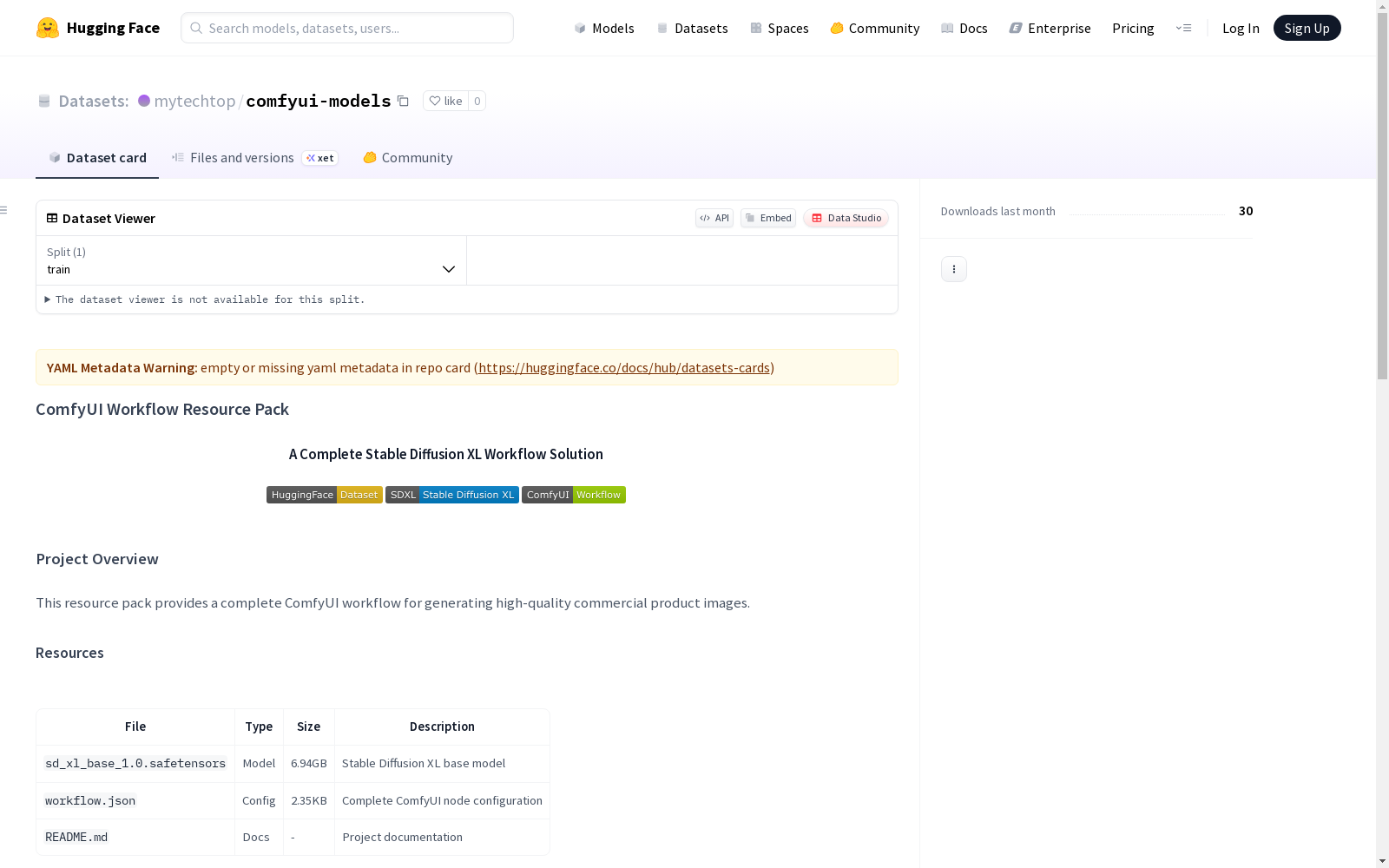Viewport: 1389px width, 868px height.
Task: Click the API button in Dataset Viewer
Action: tap(714, 218)
